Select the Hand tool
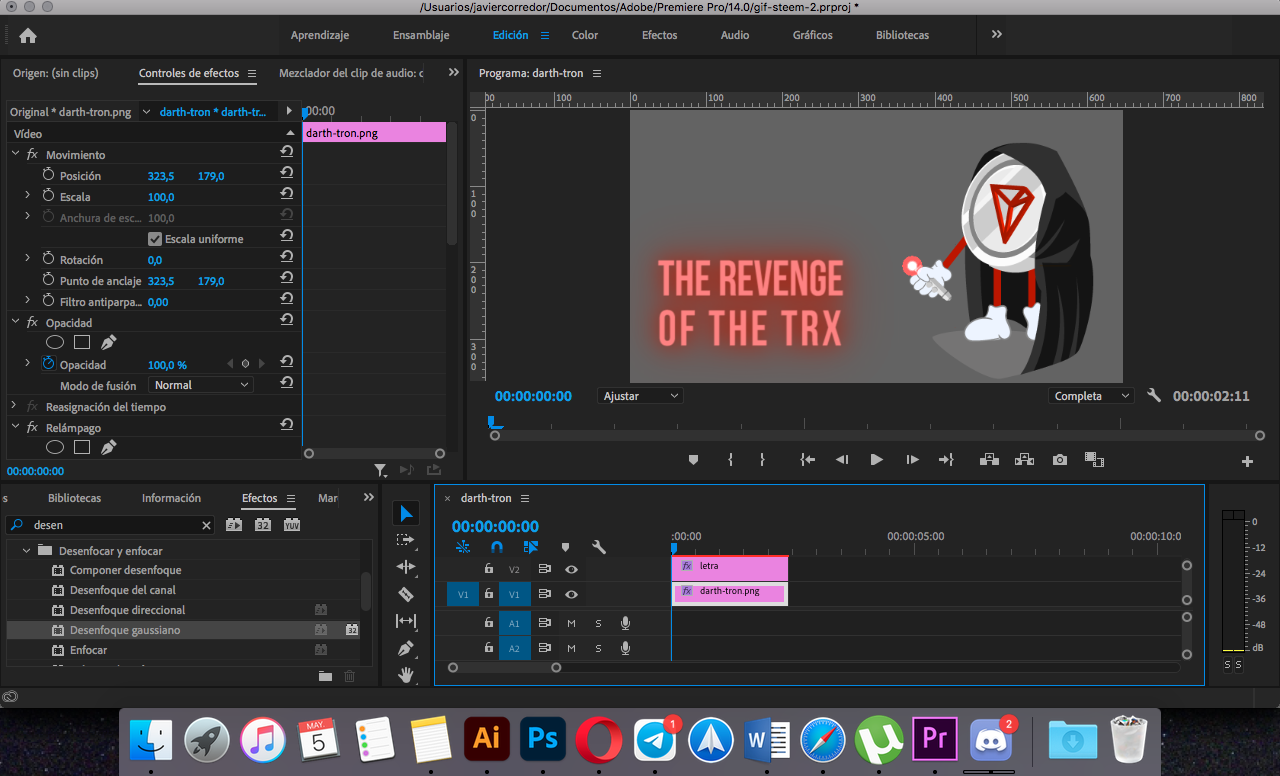Viewport: 1280px width, 776px height. 406,675
